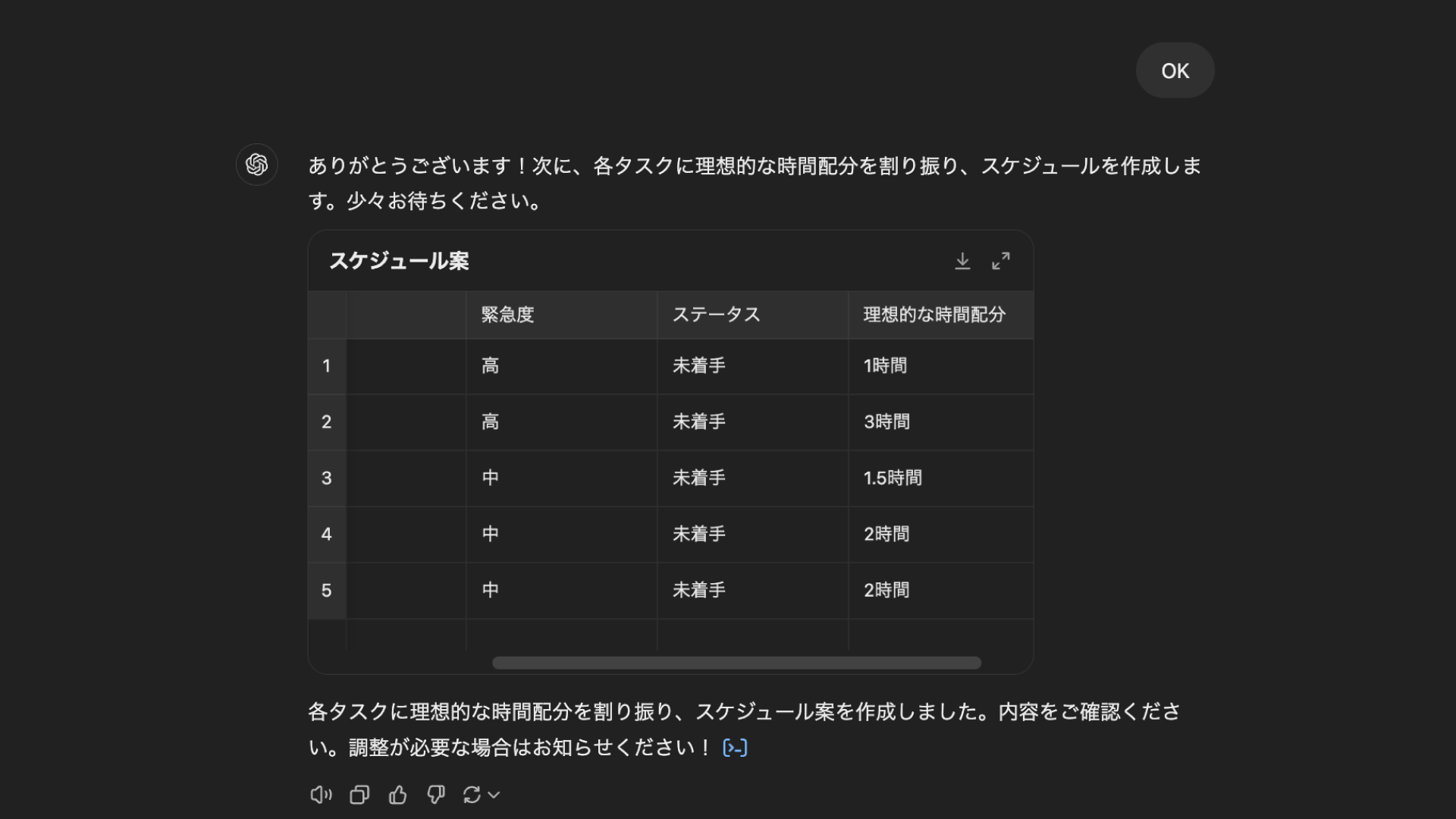Screen dimensions: 1456x819
Task: Click the 3時間 cell in row 2
Action: tap(886, 422)
